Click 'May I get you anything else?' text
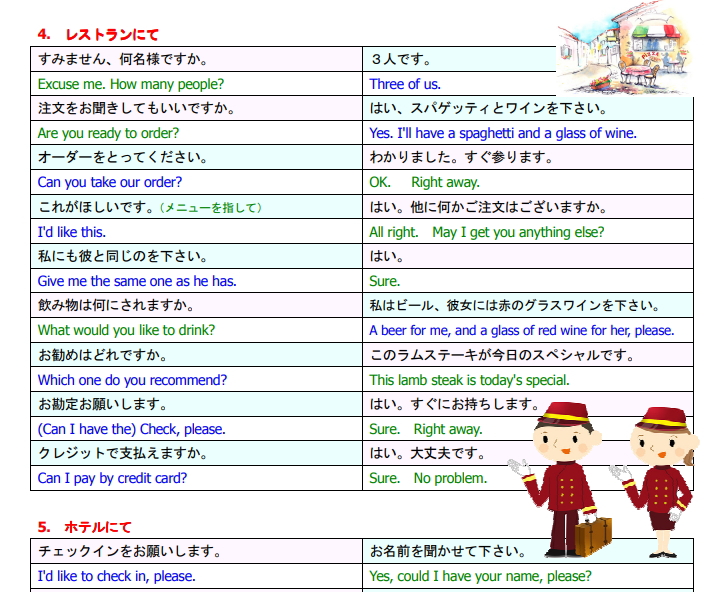The height and width of the screenshot is (592, 726). pyautogui.click(x=518, y=232)
